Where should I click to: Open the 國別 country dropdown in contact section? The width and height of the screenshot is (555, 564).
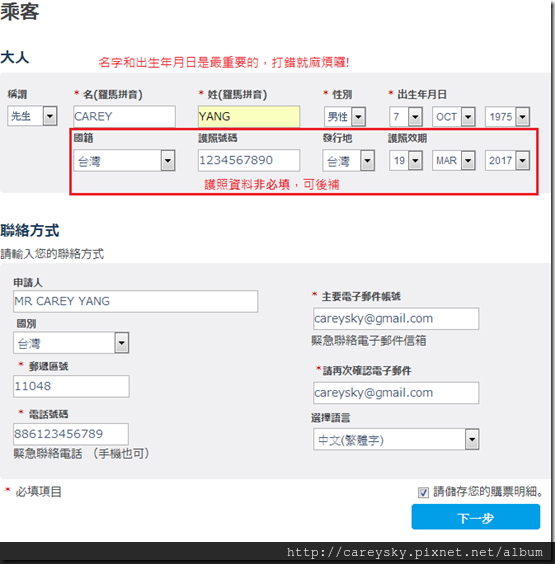coord(71,342)
